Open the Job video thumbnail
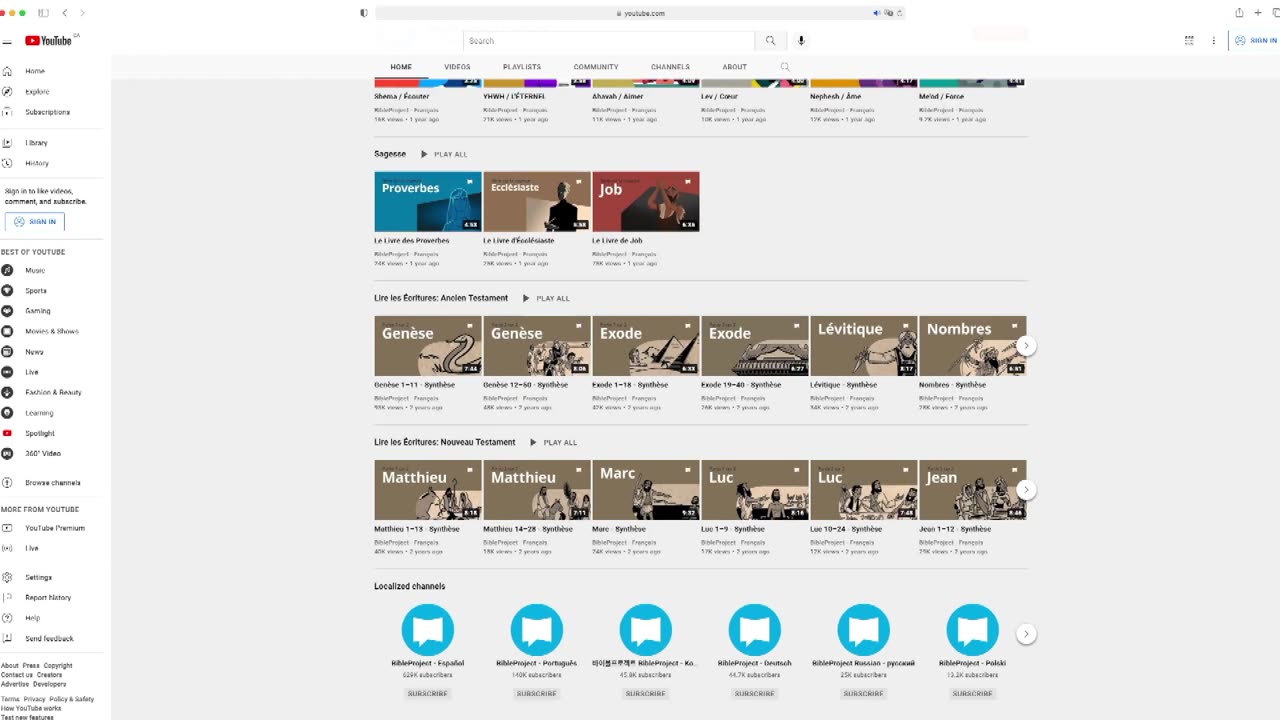The image size is (1280, 720). pos(646,202)
